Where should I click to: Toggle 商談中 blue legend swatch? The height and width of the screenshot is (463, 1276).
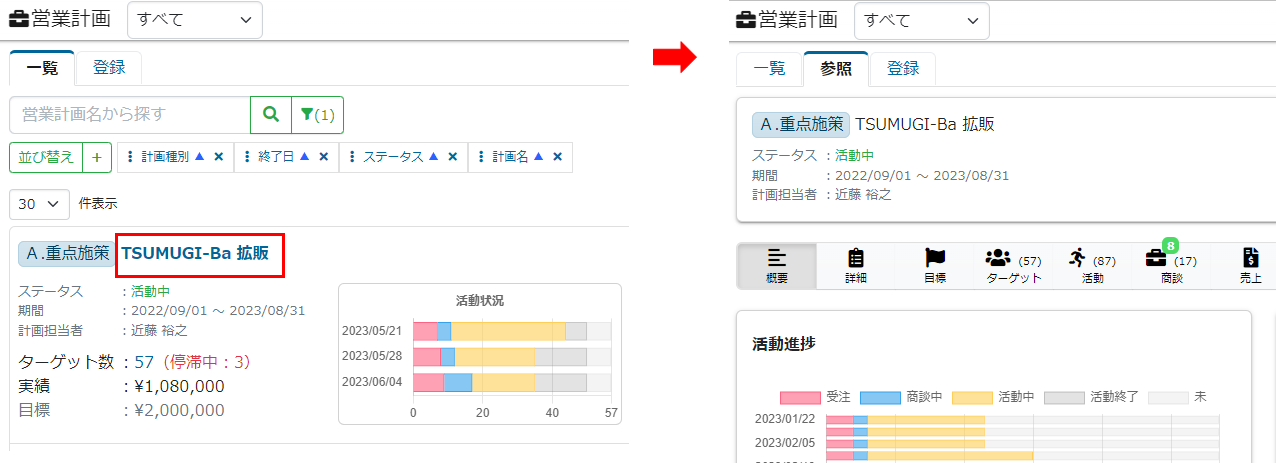tap(880, 397)
